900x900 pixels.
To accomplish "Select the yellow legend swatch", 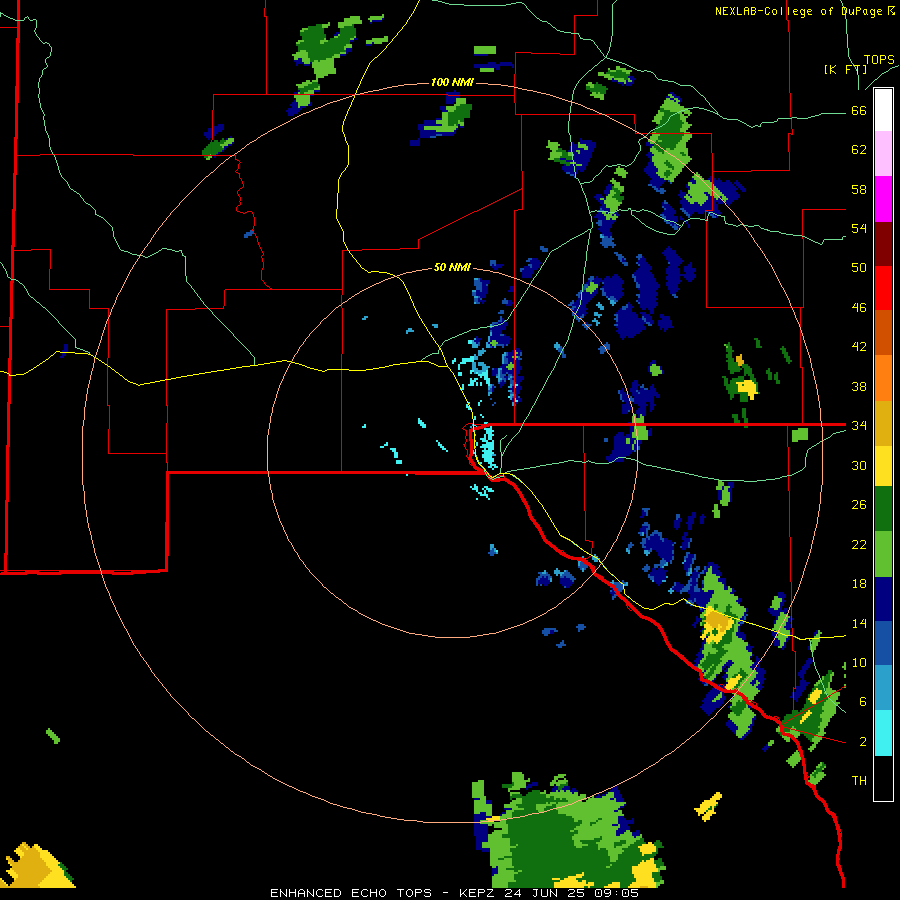I will [883, 466].
